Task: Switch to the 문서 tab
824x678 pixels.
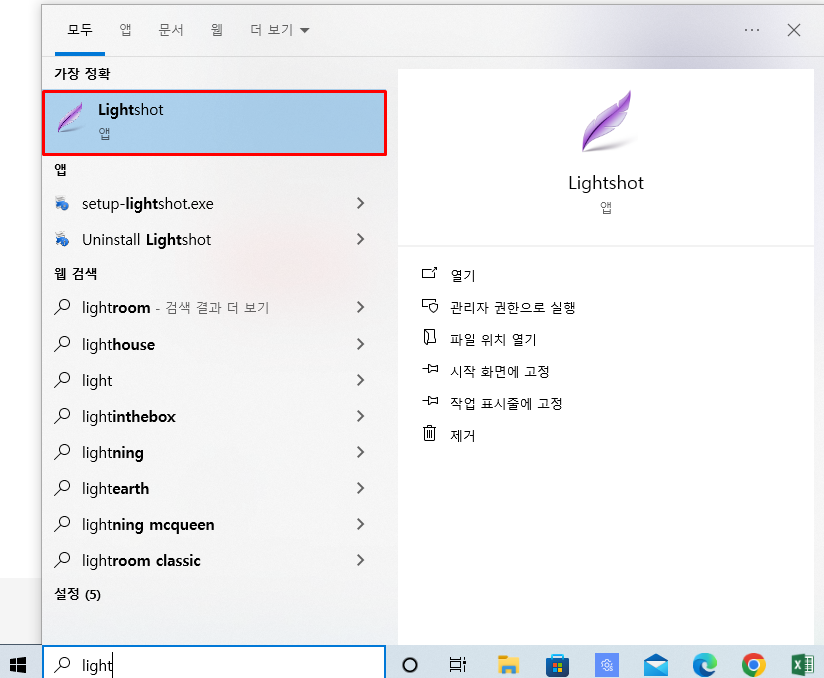Action: [171, 29]
